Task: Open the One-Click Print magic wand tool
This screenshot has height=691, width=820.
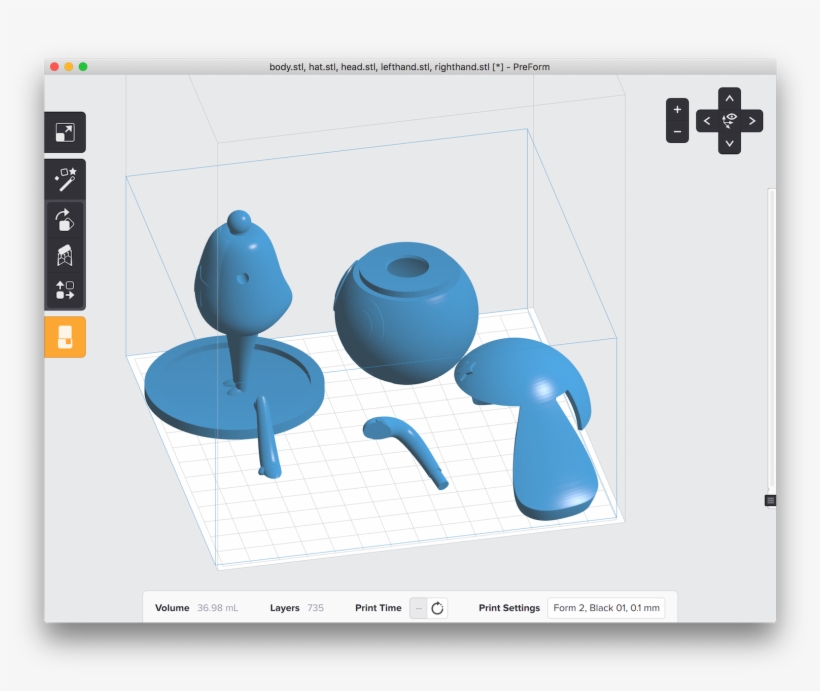Action: pos(66,180)
